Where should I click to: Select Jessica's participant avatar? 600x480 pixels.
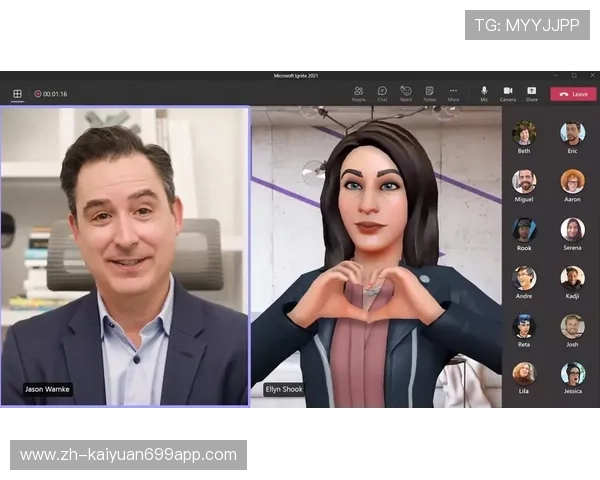tap(572, 374)
